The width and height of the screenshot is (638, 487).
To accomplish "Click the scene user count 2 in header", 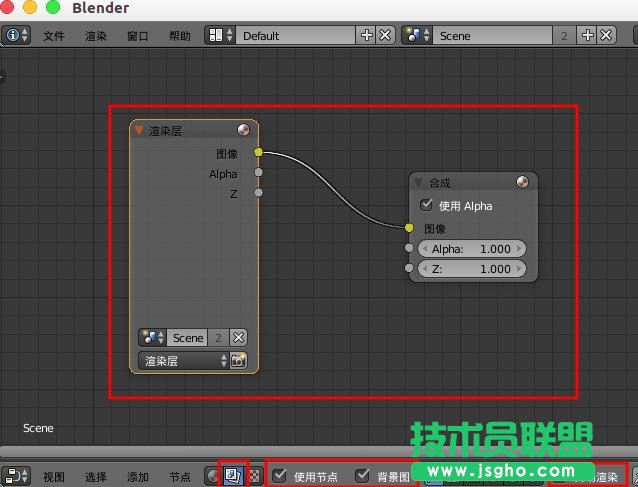I will point(564,36).
